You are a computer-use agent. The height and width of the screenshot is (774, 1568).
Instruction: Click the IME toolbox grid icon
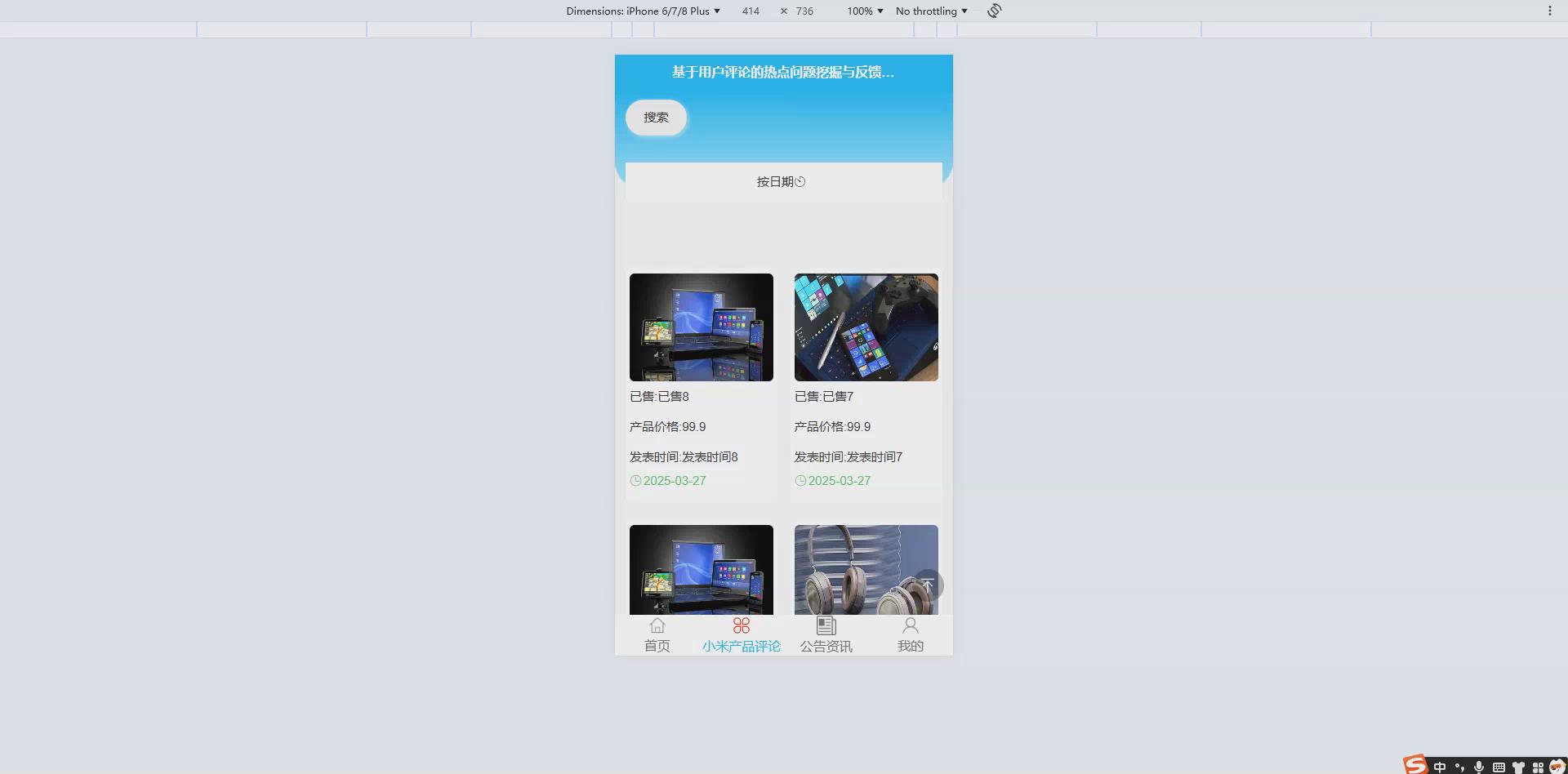coord(1538,767)
